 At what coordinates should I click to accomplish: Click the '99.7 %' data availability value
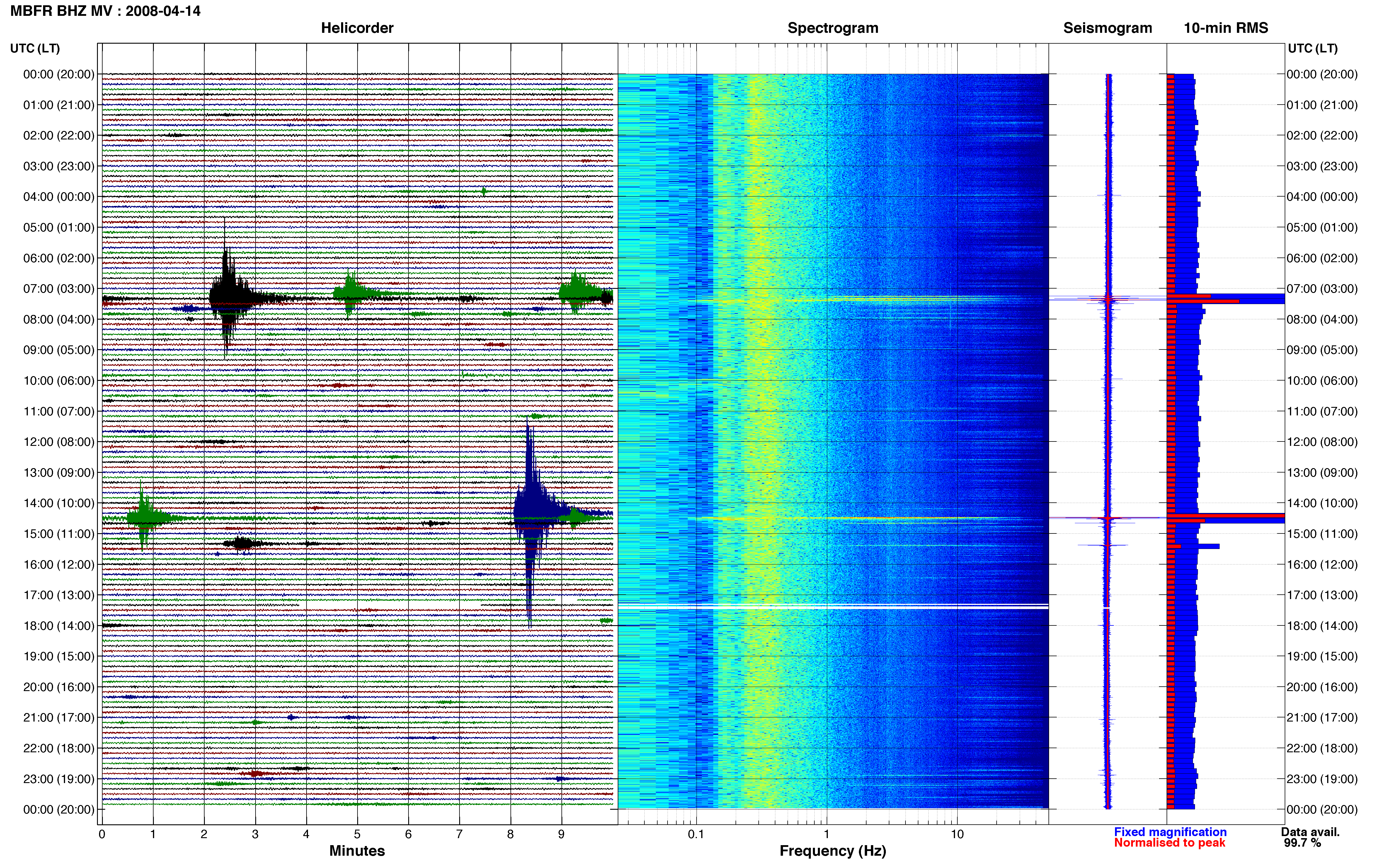(x=1302, y=843)
